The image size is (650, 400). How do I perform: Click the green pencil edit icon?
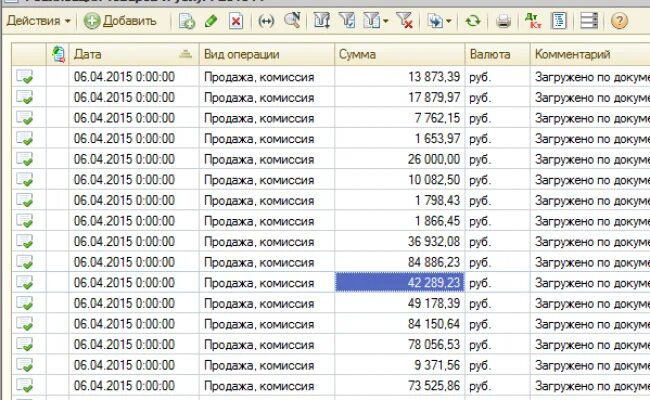211,20
